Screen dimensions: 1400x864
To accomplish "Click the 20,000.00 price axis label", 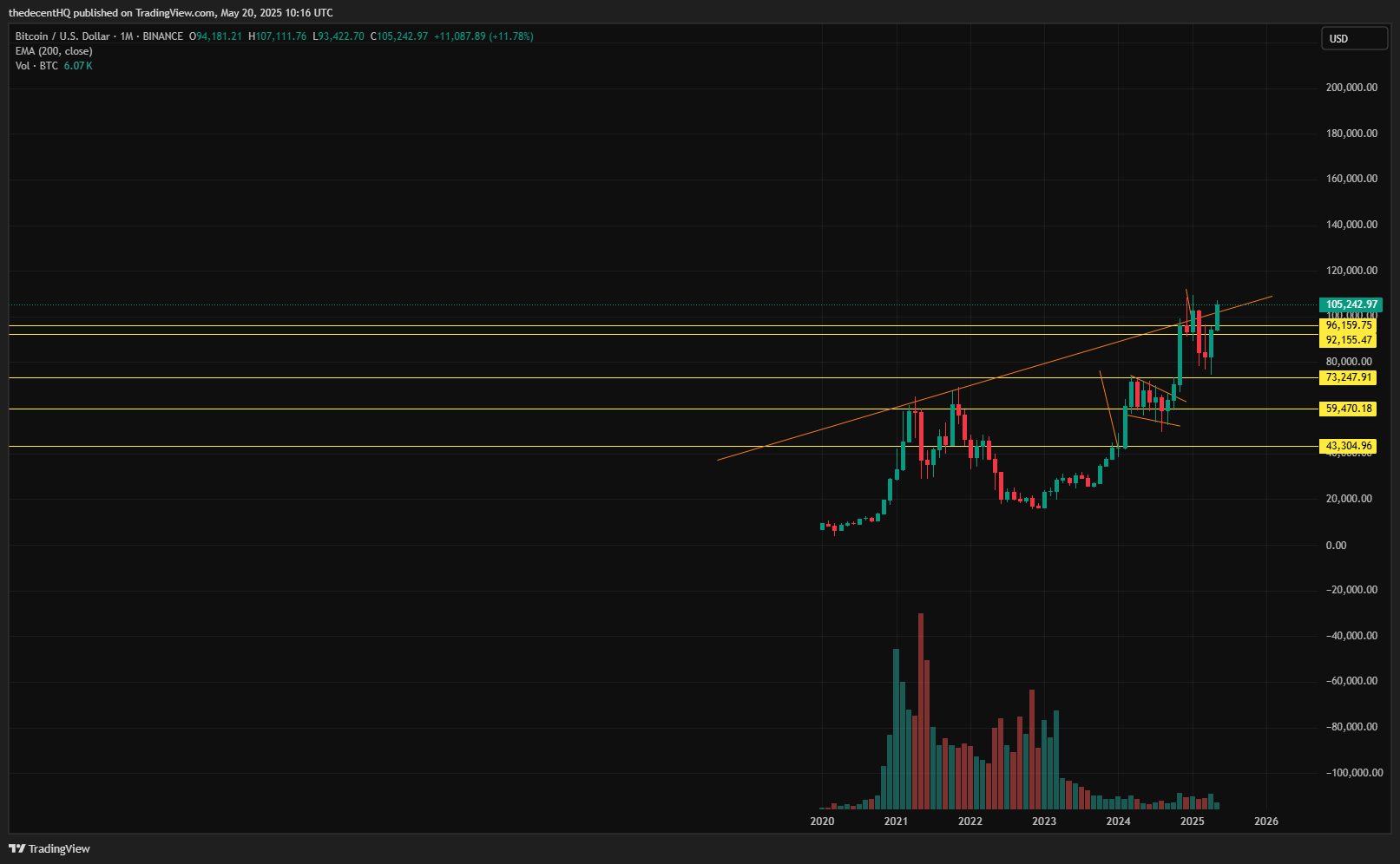I will pyautogui.click(x=1349, y=499).
